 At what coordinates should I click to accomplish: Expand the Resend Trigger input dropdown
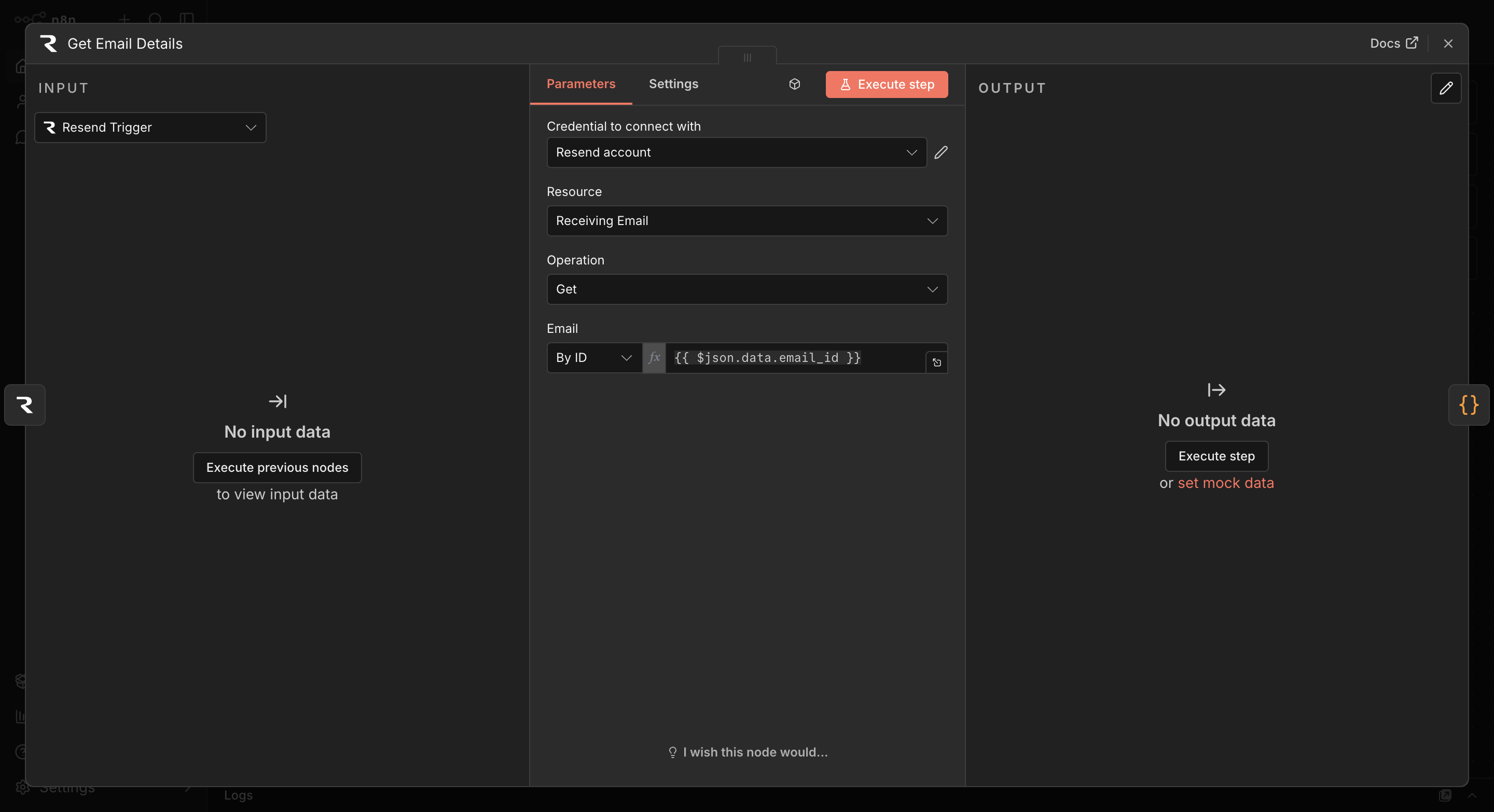pyautogui.click(x=150, y=128)
